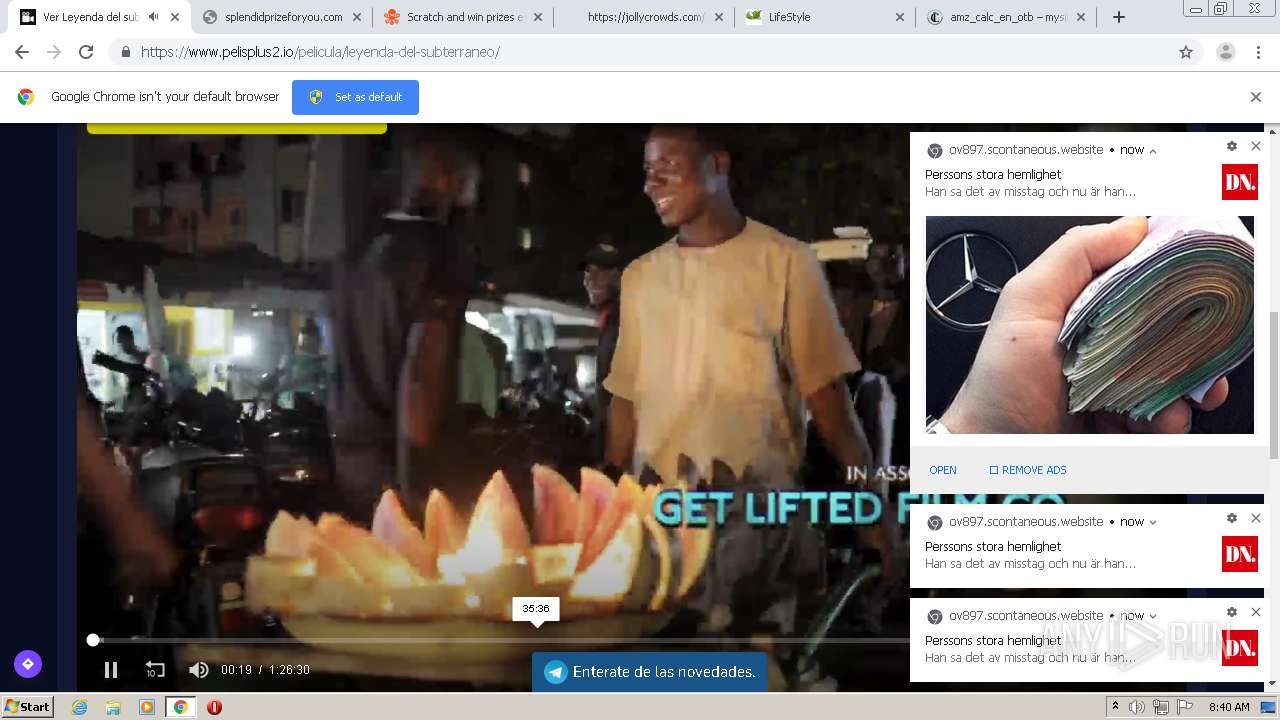The height and width of the screenshot is (720, 1280).
Task: Pause the video playback
Action: (x=111, y=670)
